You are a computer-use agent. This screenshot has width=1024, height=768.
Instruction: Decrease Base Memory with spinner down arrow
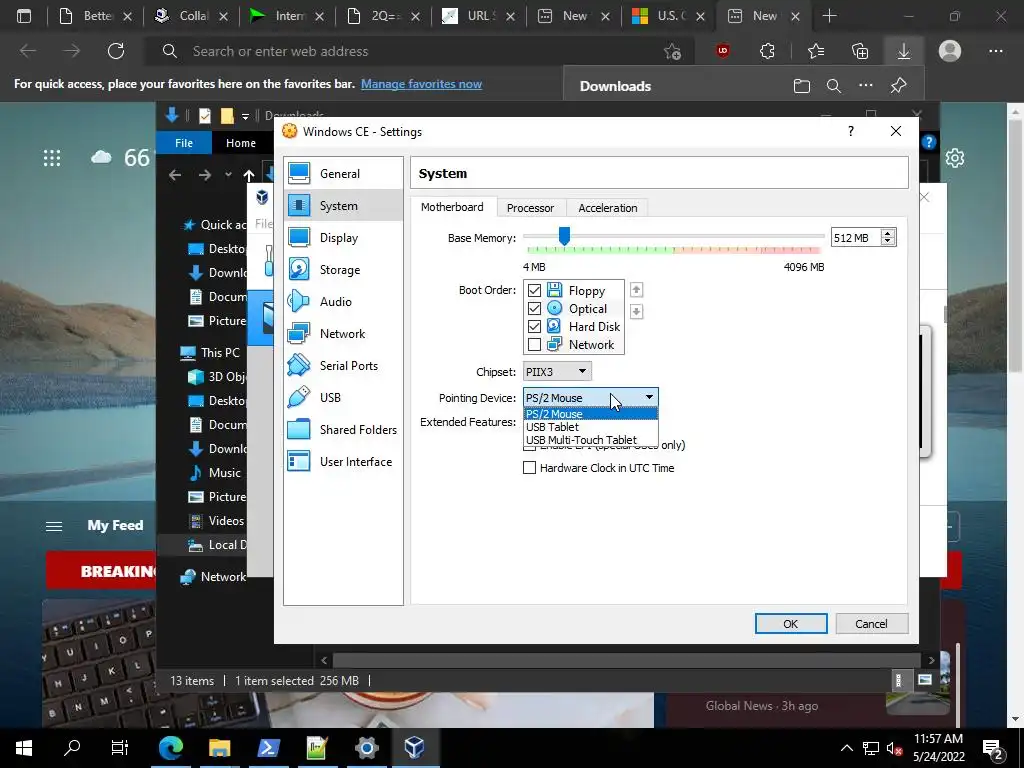888,242
